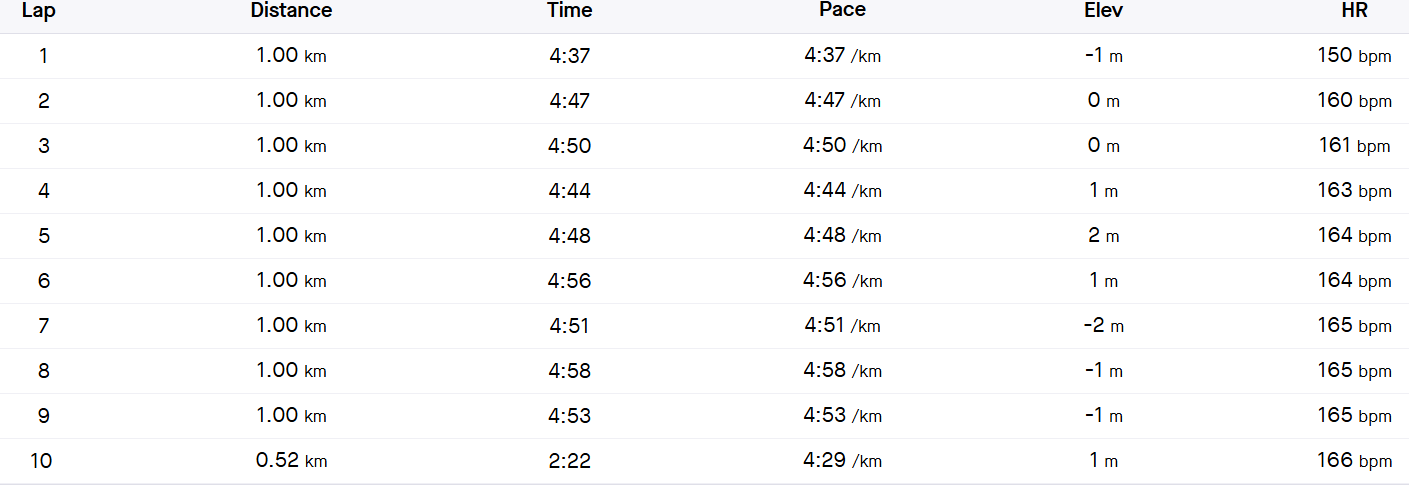This screenshot has width=1409, height=495.
Task: Click the Elev column header
Action: tap(1103, 11)
